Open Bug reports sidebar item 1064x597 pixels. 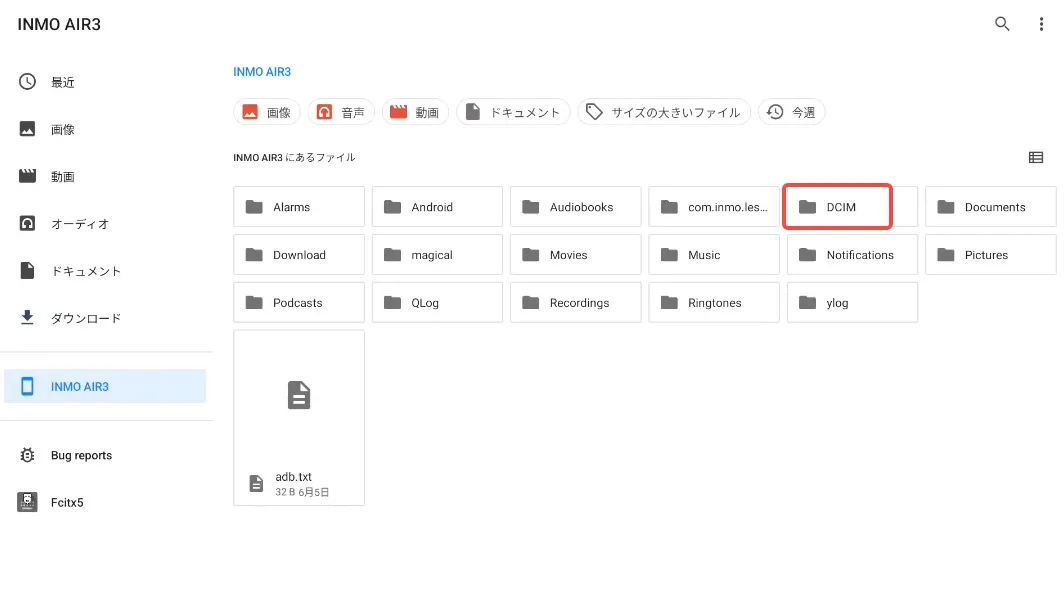click(x=81, y=455)
